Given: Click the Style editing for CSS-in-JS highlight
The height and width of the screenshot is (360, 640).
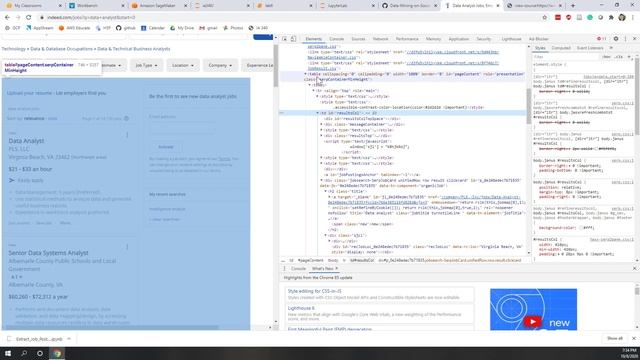Looking at the screenshot, I should click(x=314, y=291).
